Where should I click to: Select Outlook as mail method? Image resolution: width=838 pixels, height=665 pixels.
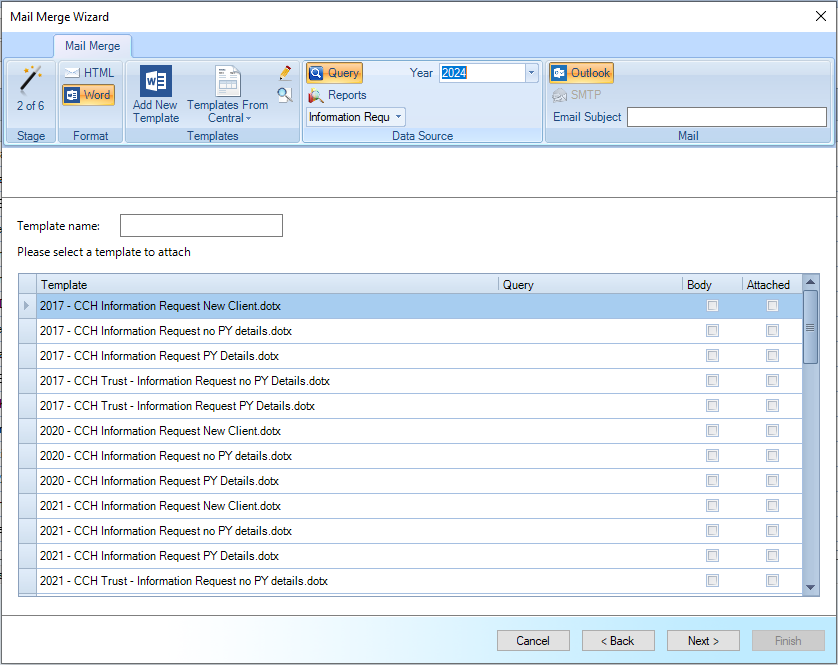581,73
